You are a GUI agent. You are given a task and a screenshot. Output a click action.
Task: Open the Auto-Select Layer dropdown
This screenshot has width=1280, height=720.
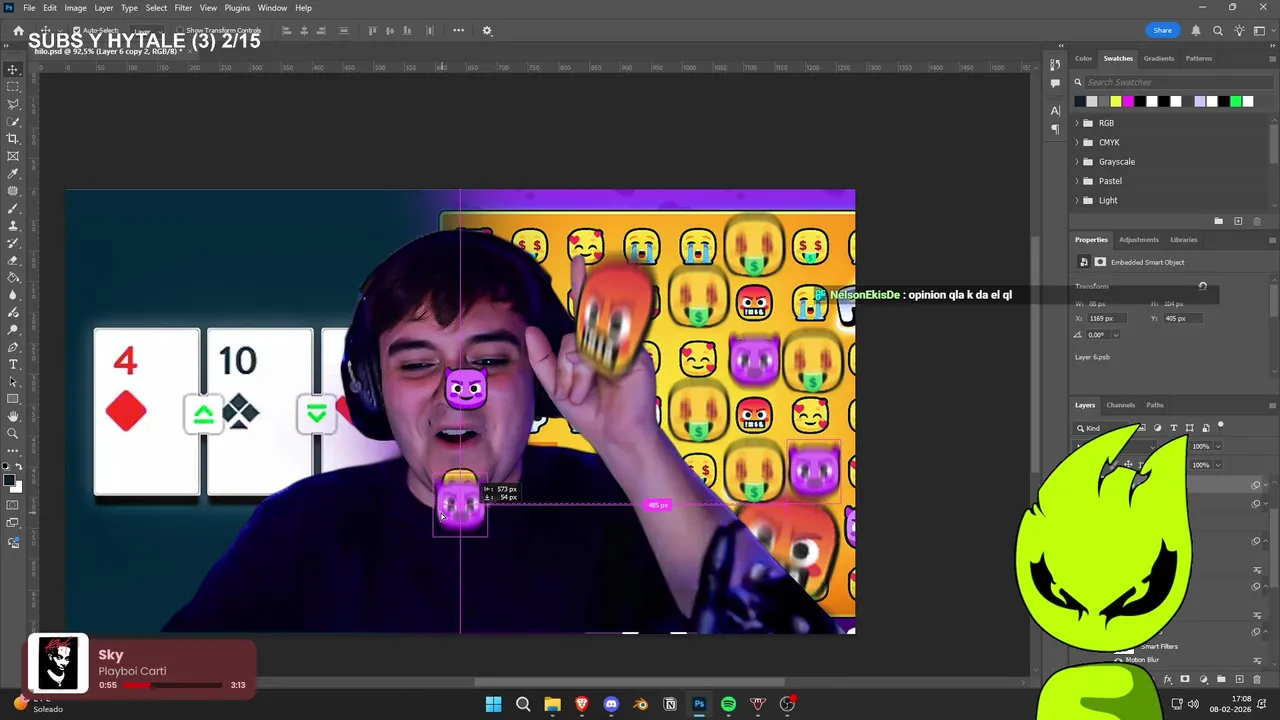pyautogui.click(x=145, y=31)
